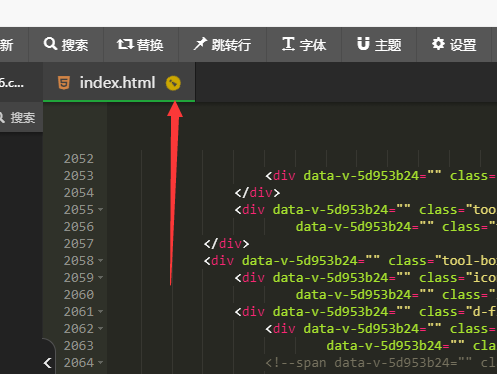
Task: Click line number 2052 in gutter
Action: (79, 159)
